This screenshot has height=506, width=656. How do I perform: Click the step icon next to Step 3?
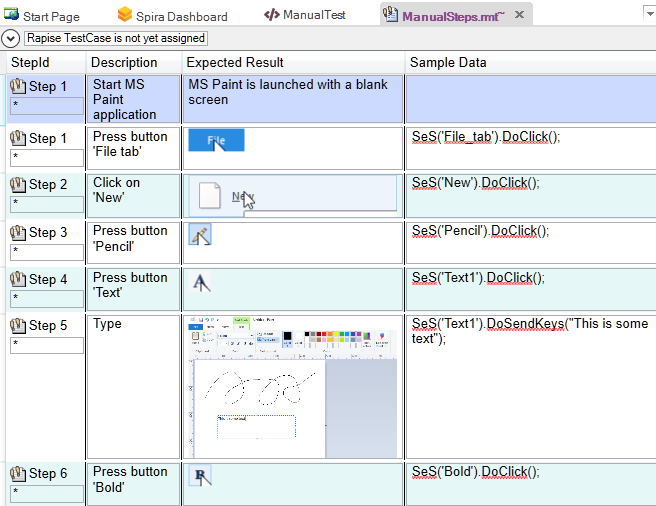pyautogui.click(x=17, y=233)
